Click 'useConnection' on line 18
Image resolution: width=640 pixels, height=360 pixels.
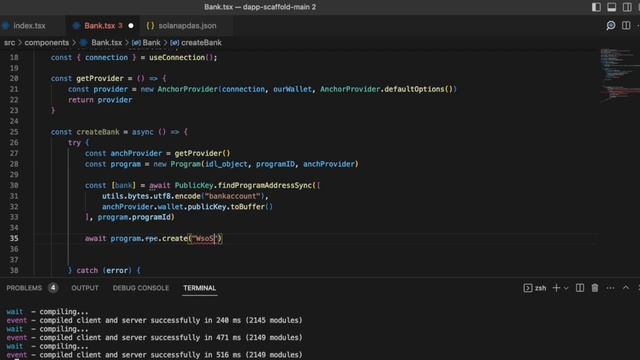click(177, 58)
